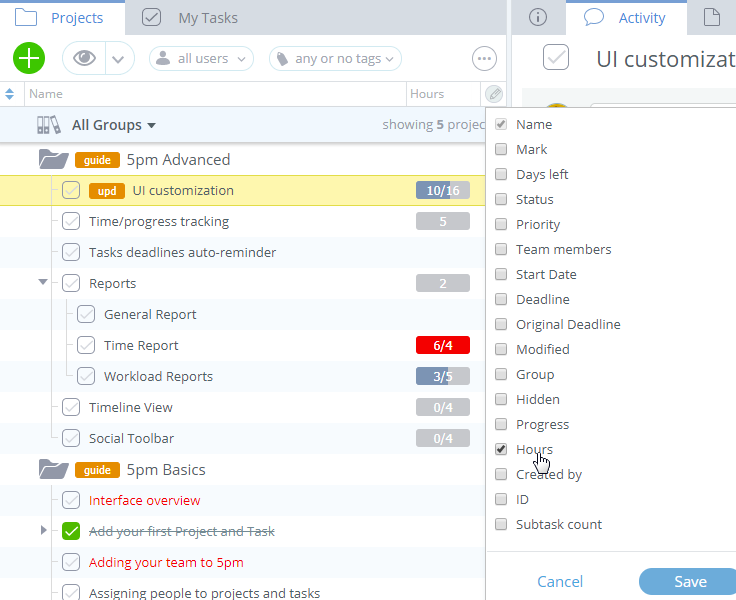
Task: Enable the Priority column checkbox
Action: [501, 224]
